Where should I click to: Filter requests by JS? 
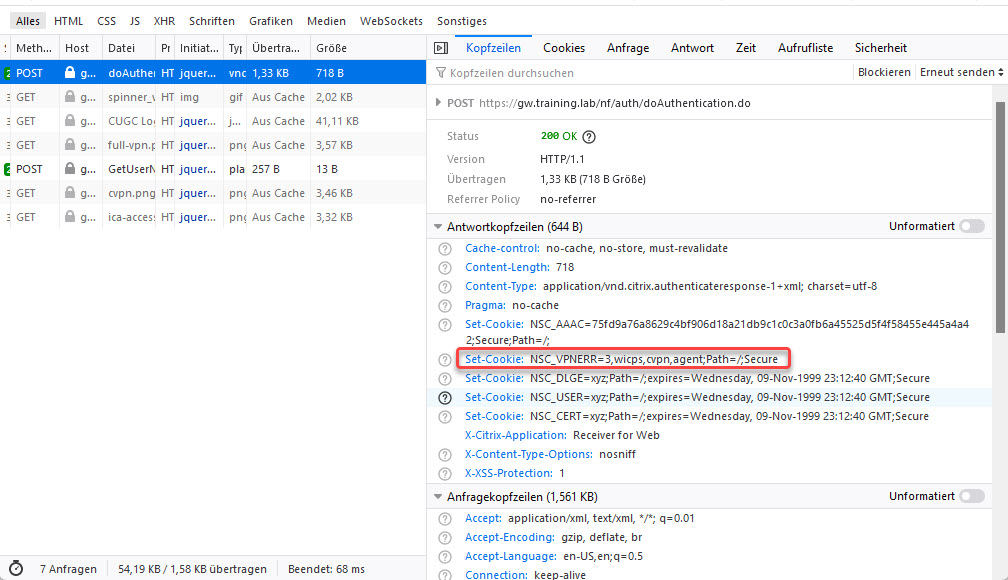click(134, 21)
